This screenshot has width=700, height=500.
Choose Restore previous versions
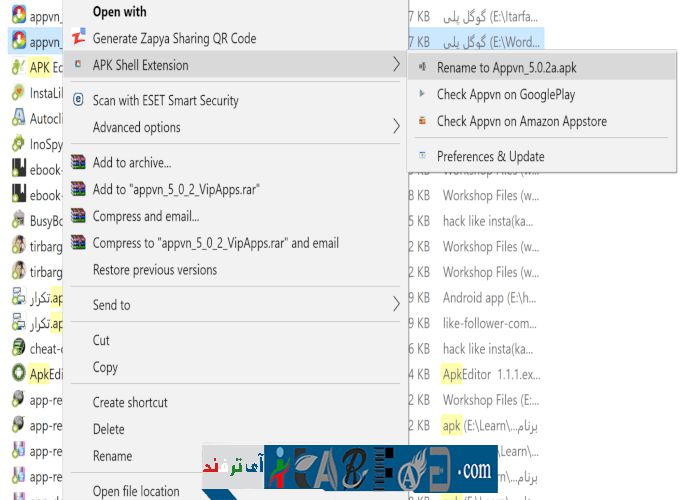[x=154, y=270]
